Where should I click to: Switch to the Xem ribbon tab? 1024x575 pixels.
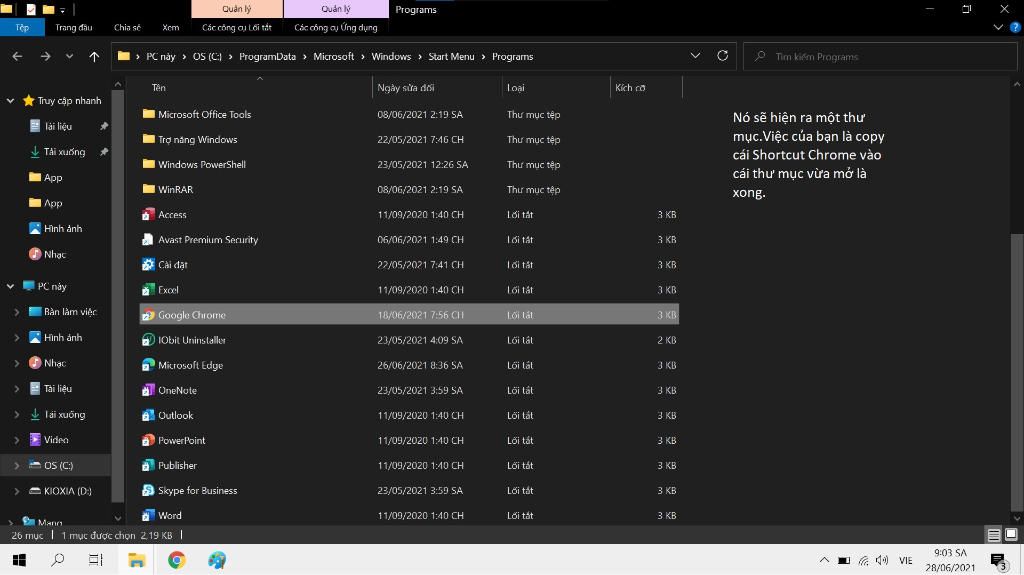pyautogui.click(x=170, y=27)
